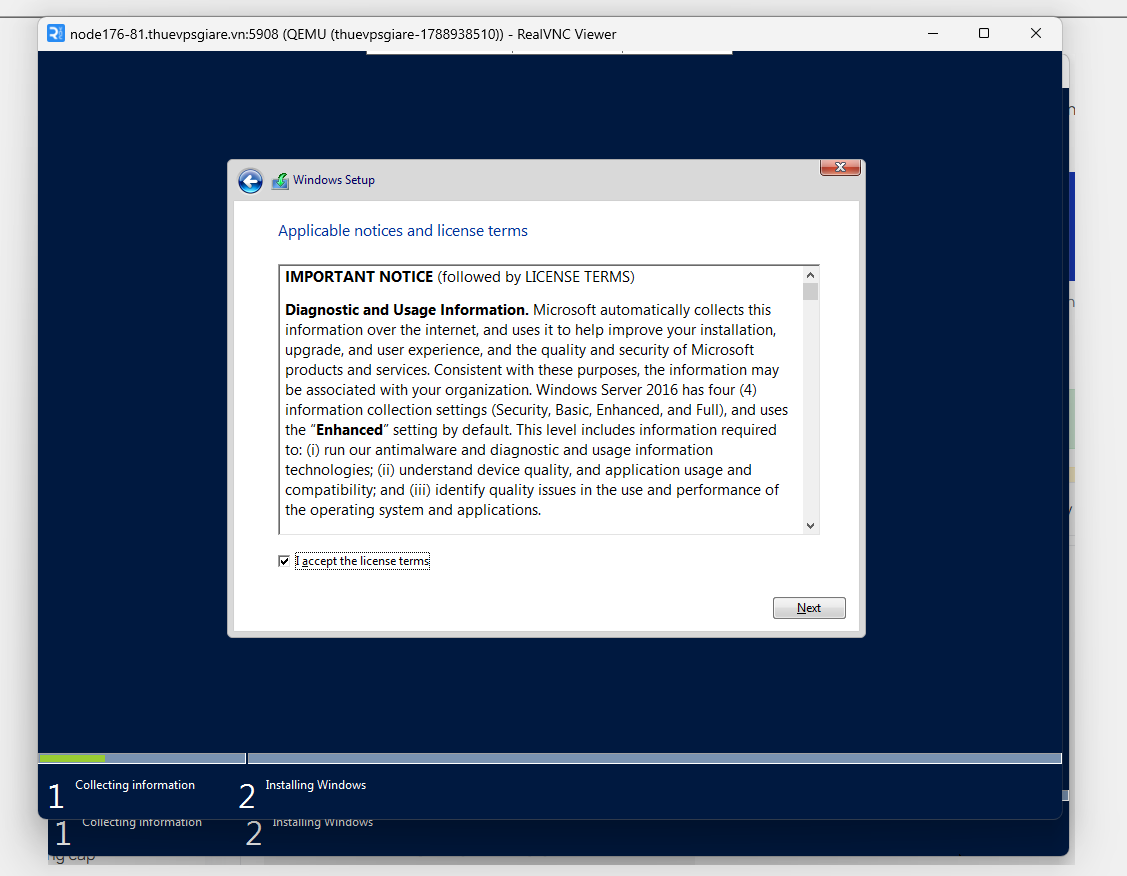This screenshot has height=876, width=1127.
Task: Click the 'Applicable notices and license terms' heading
Action: 402,231
